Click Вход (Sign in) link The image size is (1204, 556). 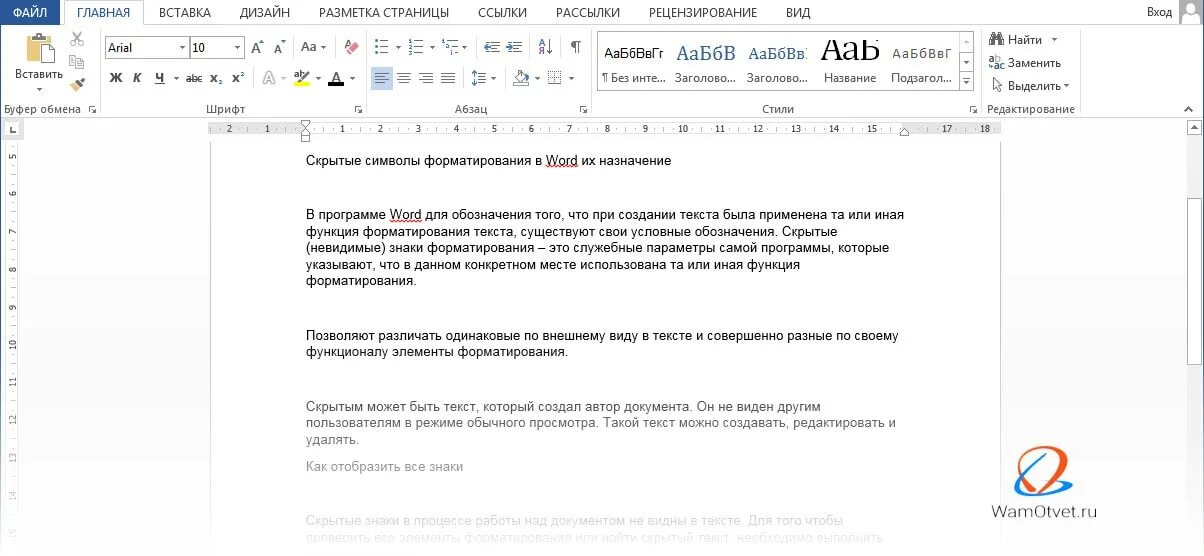tap(1159, 12)
